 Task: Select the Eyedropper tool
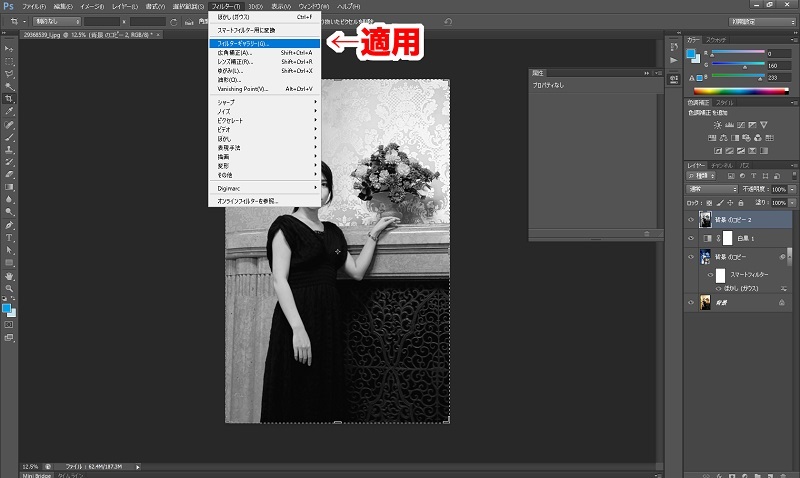click(9, 111)
